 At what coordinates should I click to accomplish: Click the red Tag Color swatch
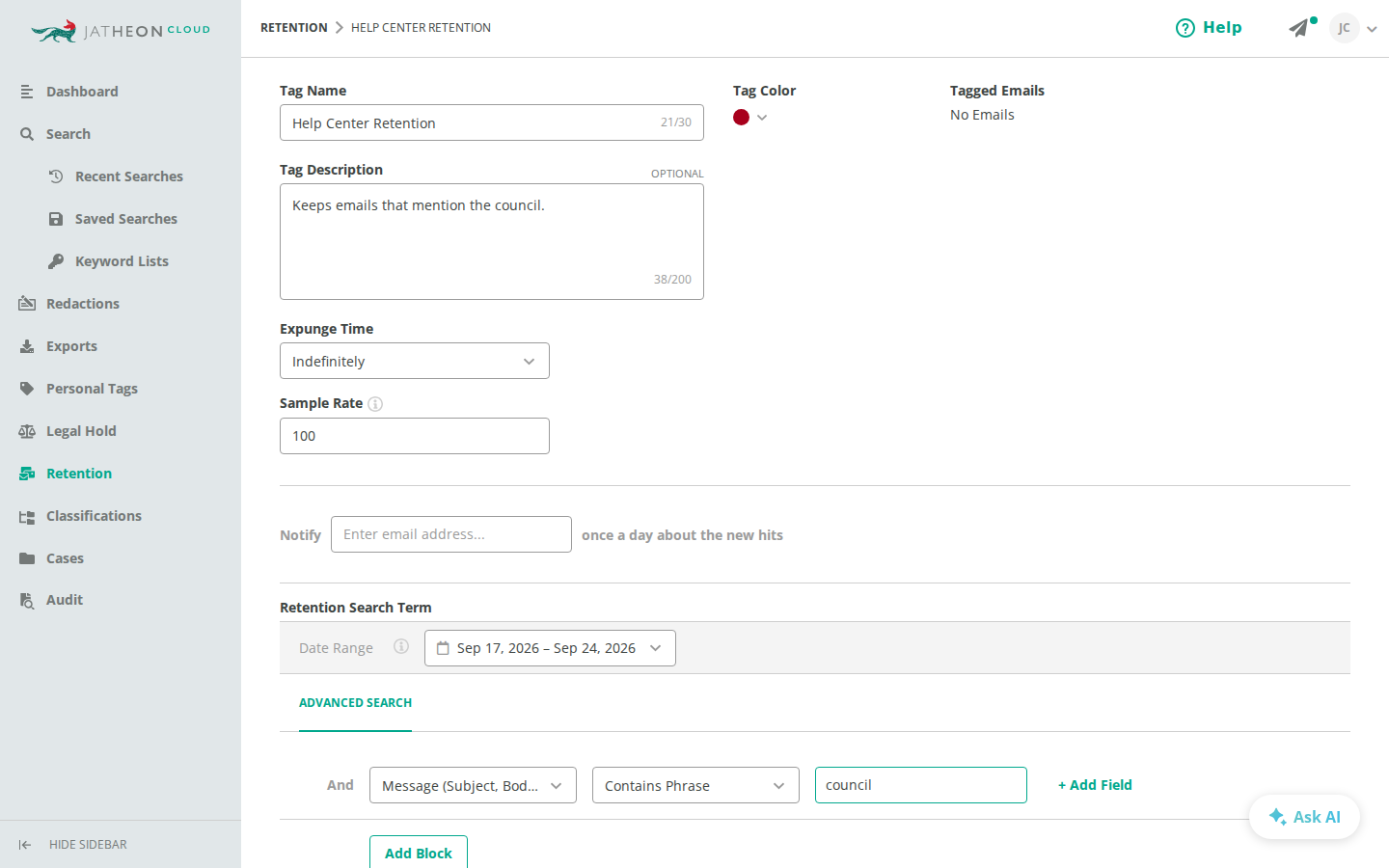coord(741,118)
